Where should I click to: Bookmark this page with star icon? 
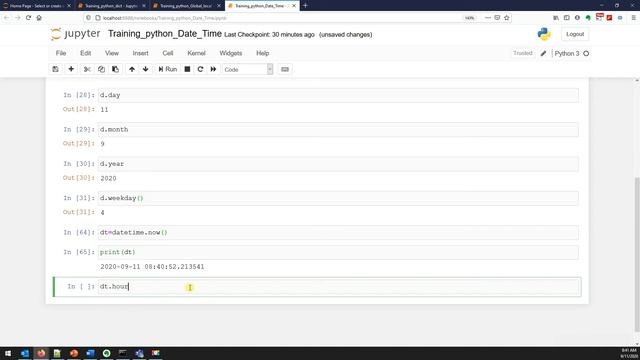(507, 18)
